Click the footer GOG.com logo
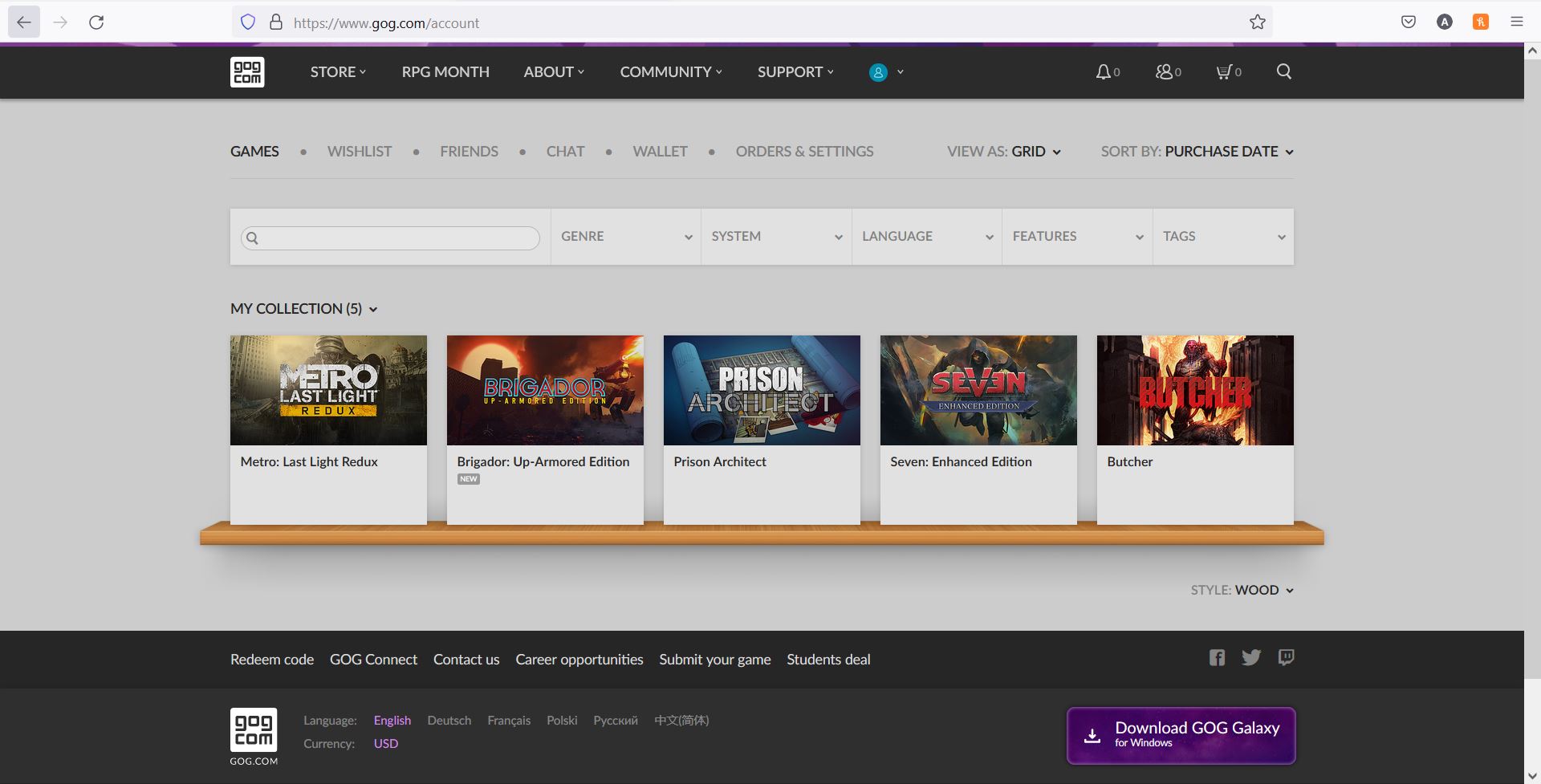Screen dimensions: 1541x784 coord(254,737)
